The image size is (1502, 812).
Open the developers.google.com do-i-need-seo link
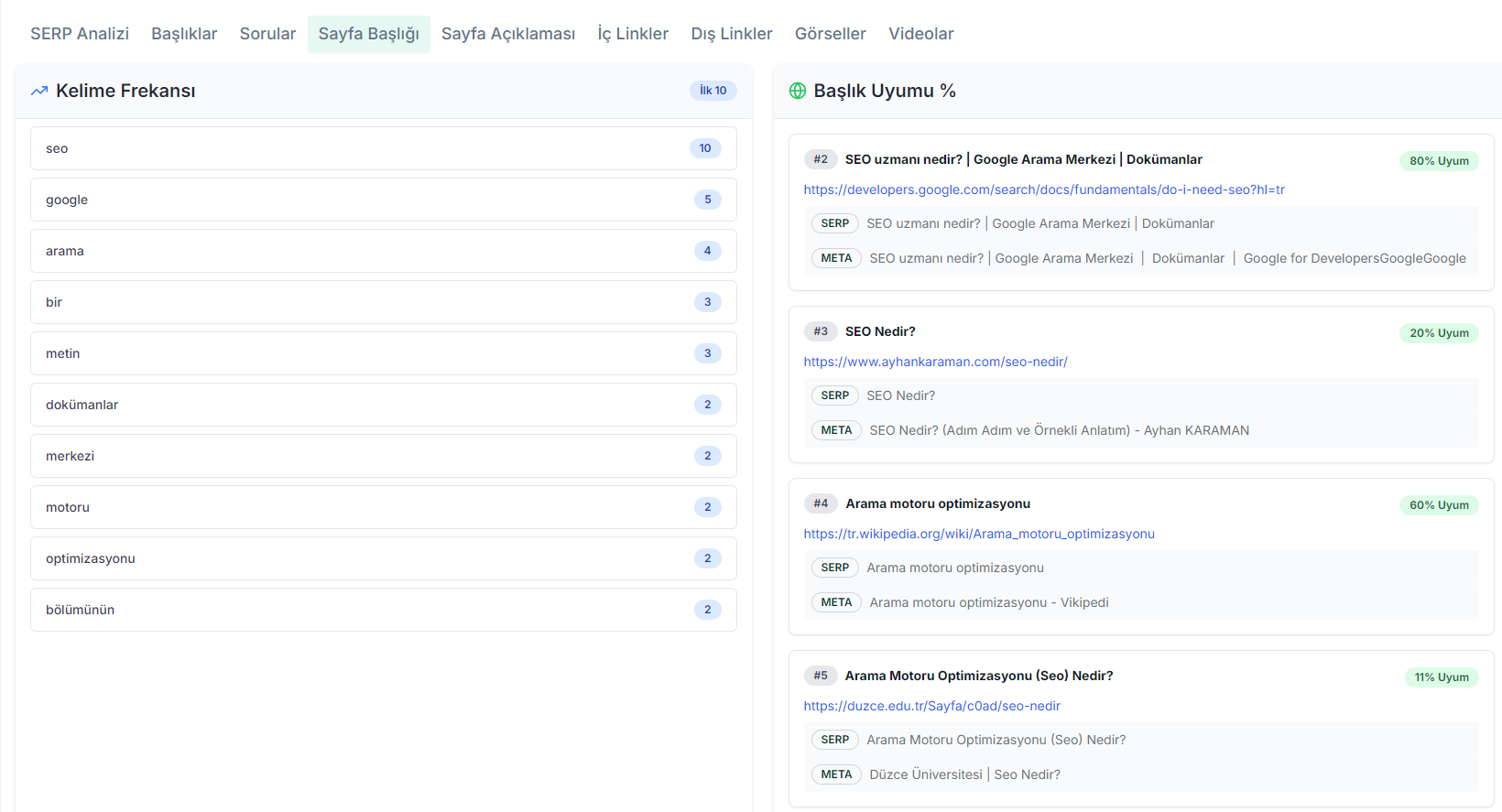point(1044,189)
